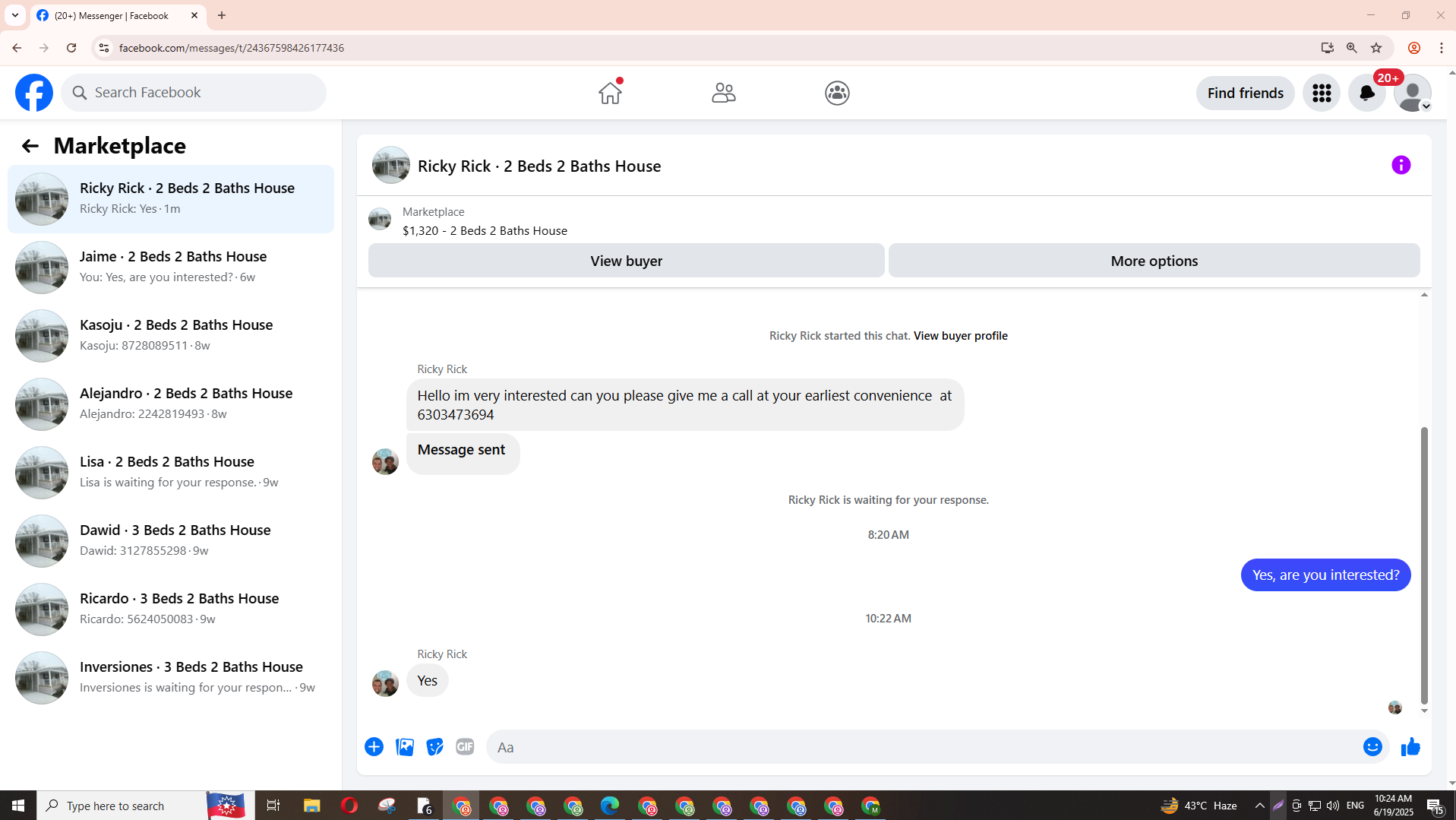Screen dimensions: 1456x820
Task: Open the Chrome profile icon
Action: (1414, 48)
